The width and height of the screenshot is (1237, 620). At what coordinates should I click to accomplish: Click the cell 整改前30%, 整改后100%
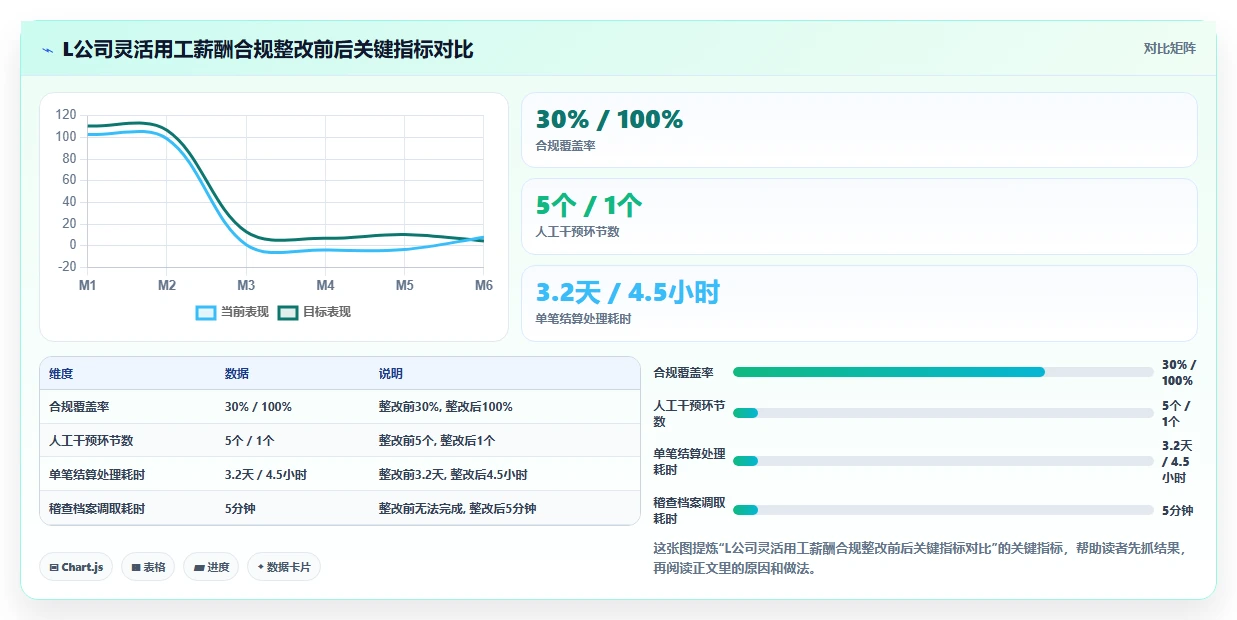[x=445, y=407]
